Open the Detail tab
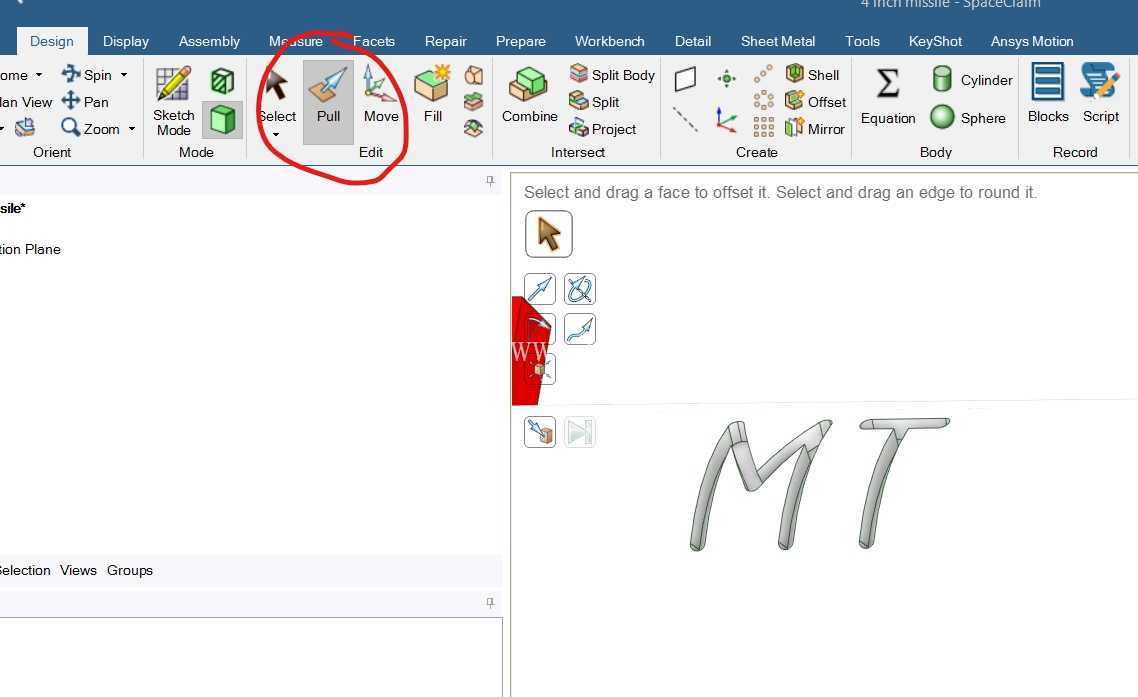Image resolution: width=1138 pixels, height=697 pixels. pos(693,41)
